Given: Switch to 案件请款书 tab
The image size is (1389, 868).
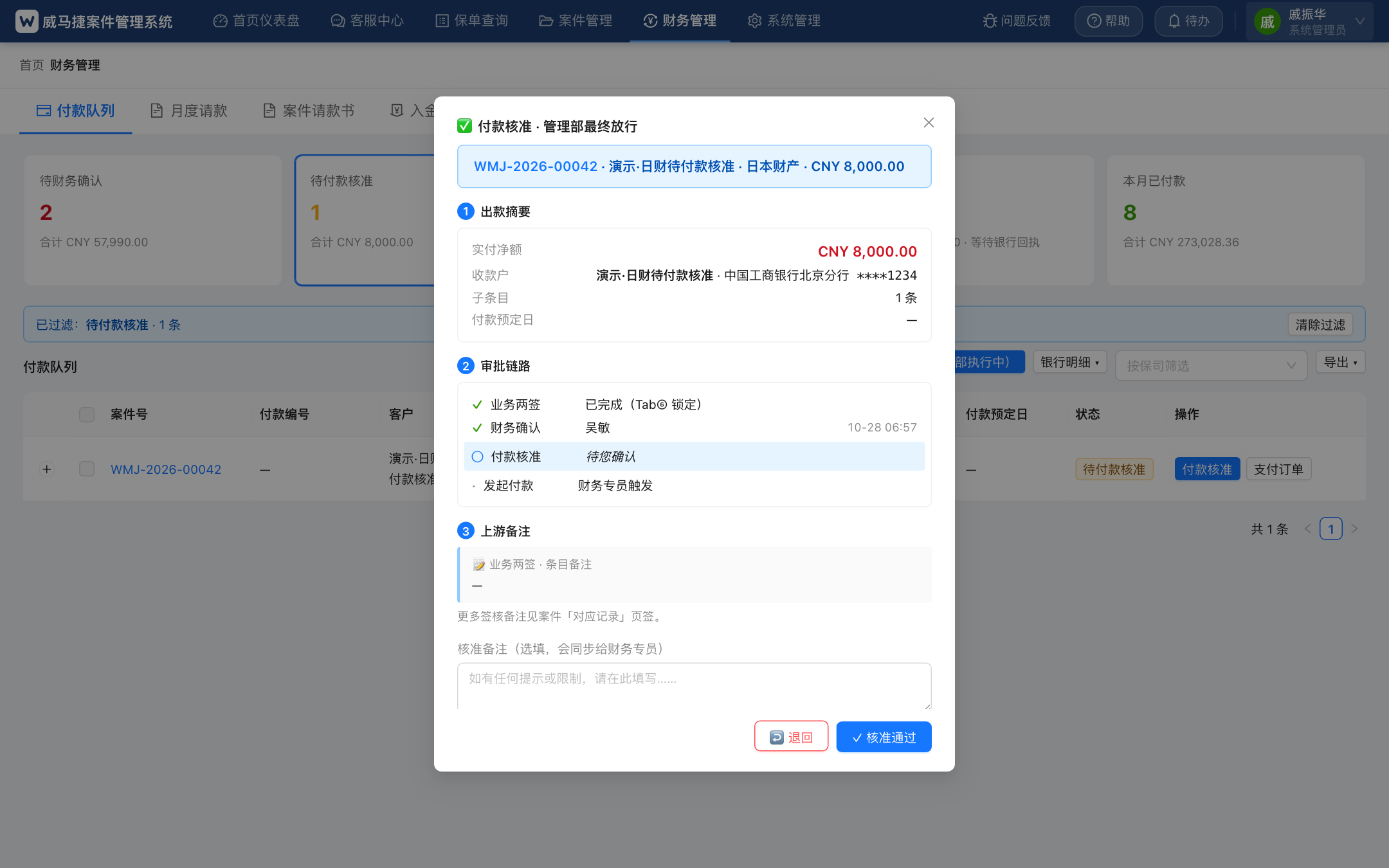Looking at the screenshot, I should (309, 111).
